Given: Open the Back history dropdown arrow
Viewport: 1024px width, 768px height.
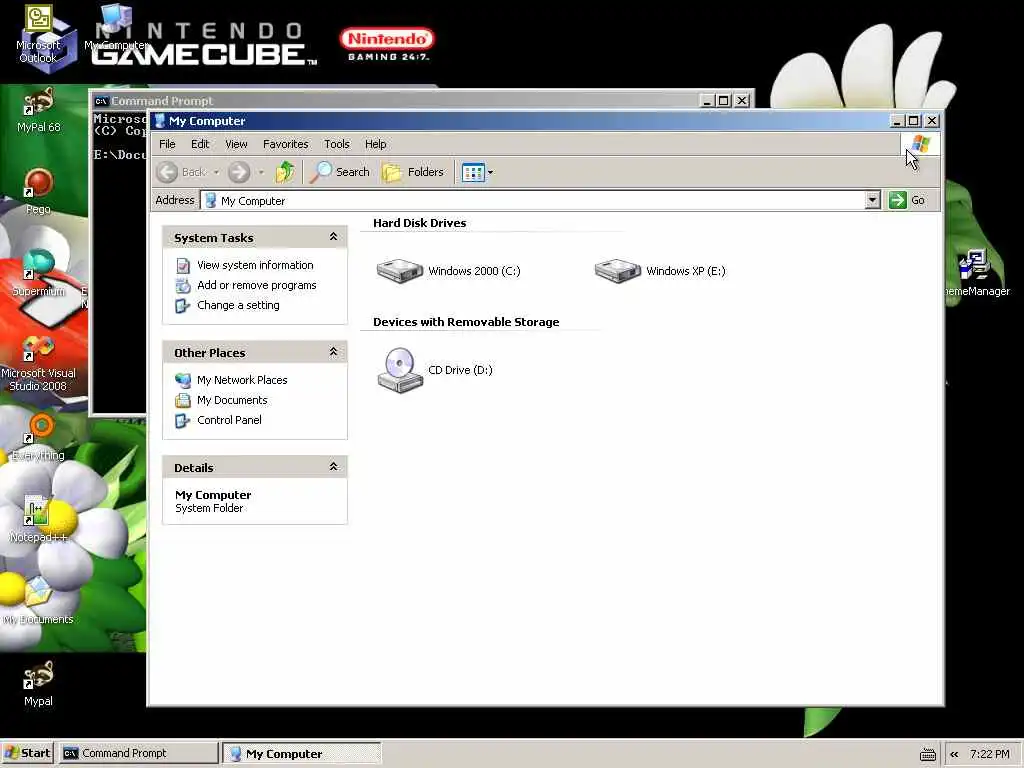Looking at the screenshot, I should coord(216,172).
